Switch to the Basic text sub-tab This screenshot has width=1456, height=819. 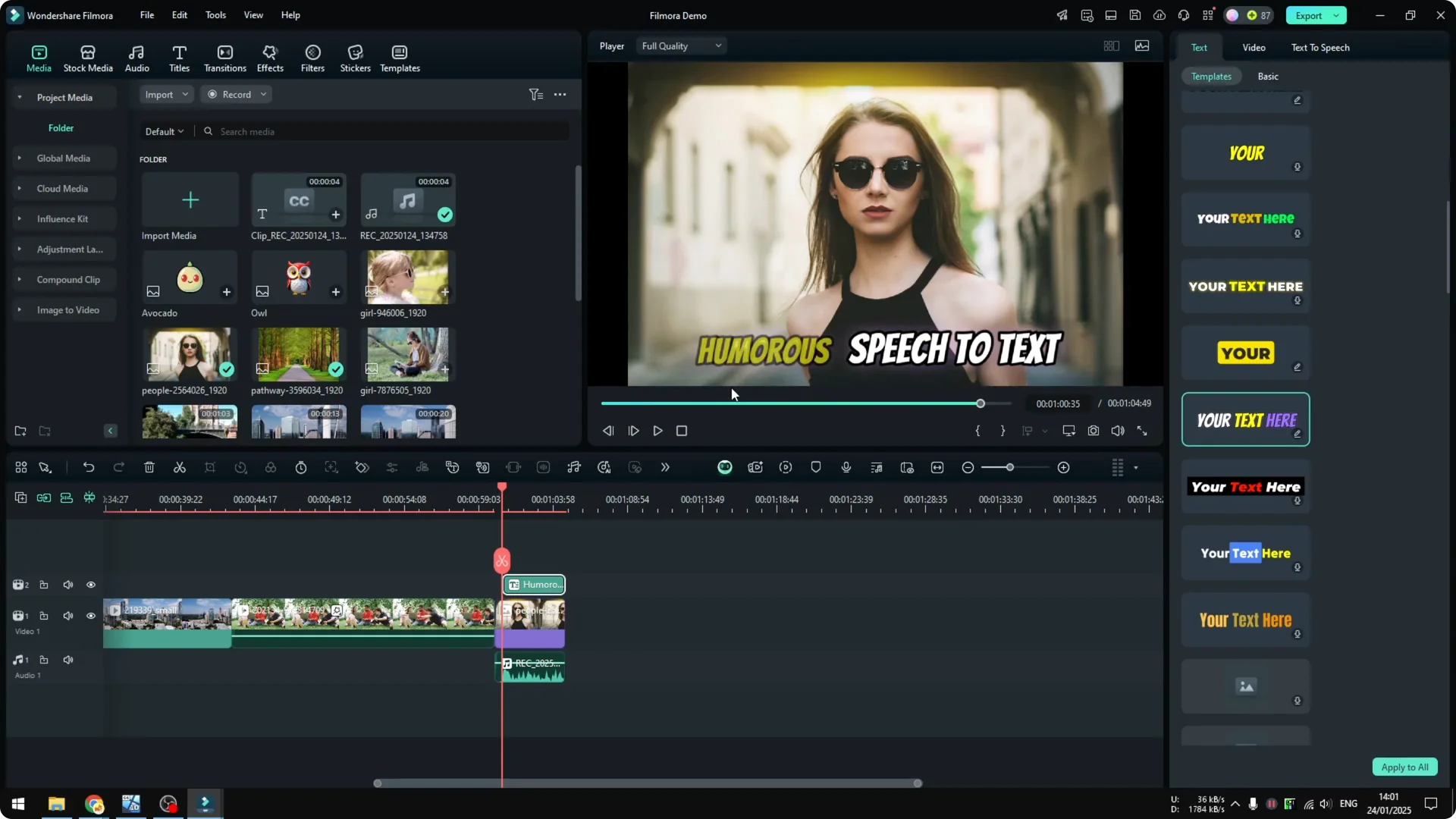click(x=1268, y=77)
